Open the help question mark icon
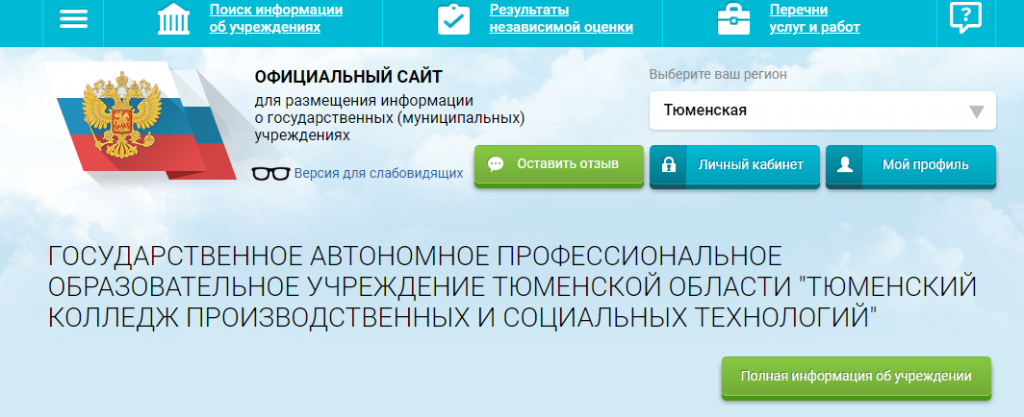This screenshot has height=417, width=1024. tap(965, 18)
